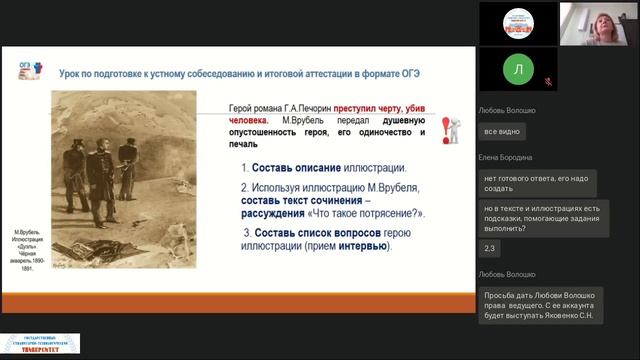Click the ОГЭ logo on the slide
This screenshot has width=640, height=360.
coord(31,71)
